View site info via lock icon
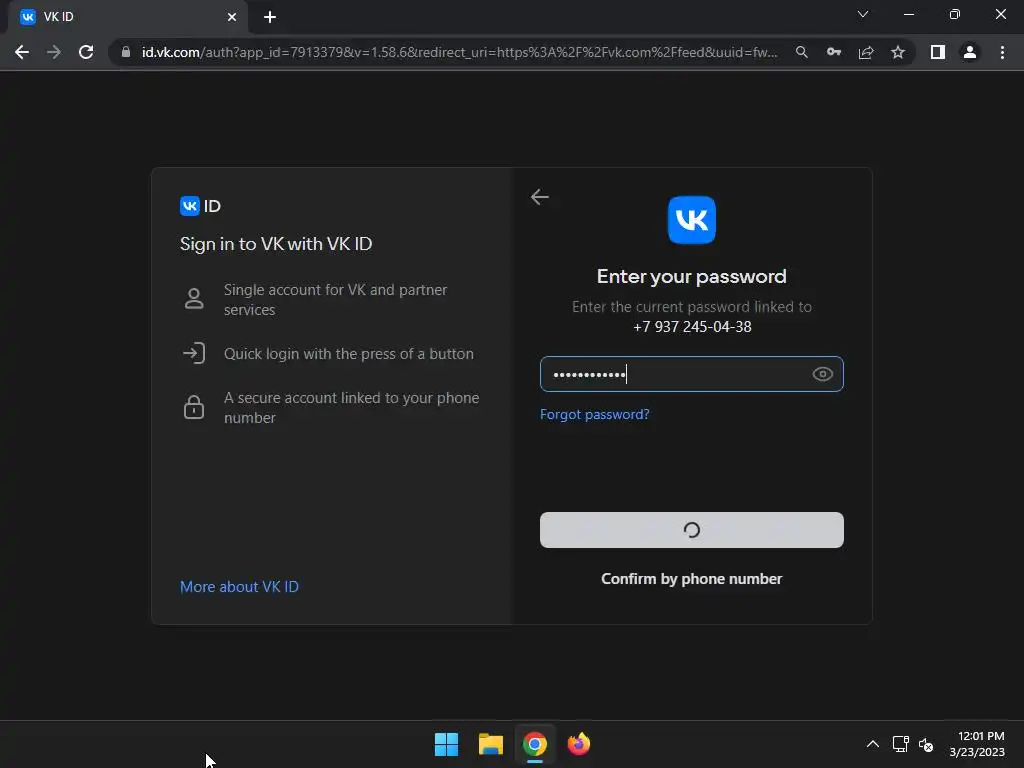 click(x=126, y=52)
